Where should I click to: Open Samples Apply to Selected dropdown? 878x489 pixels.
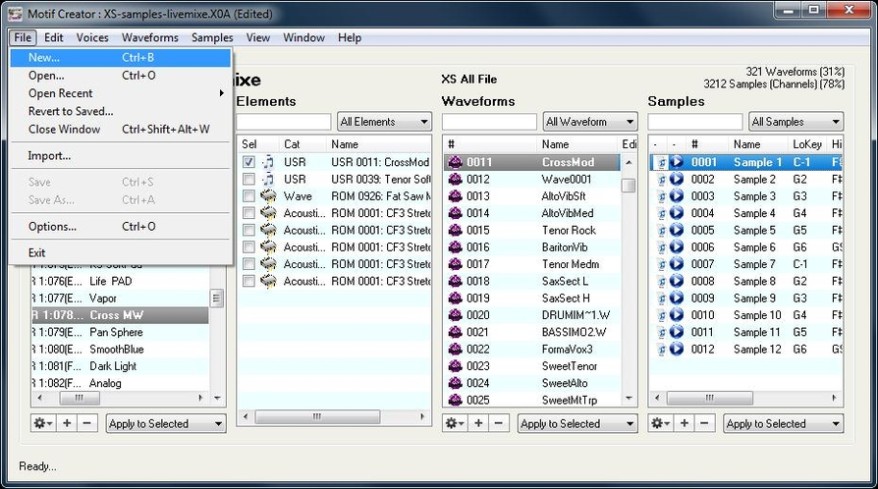pos(783,423)
